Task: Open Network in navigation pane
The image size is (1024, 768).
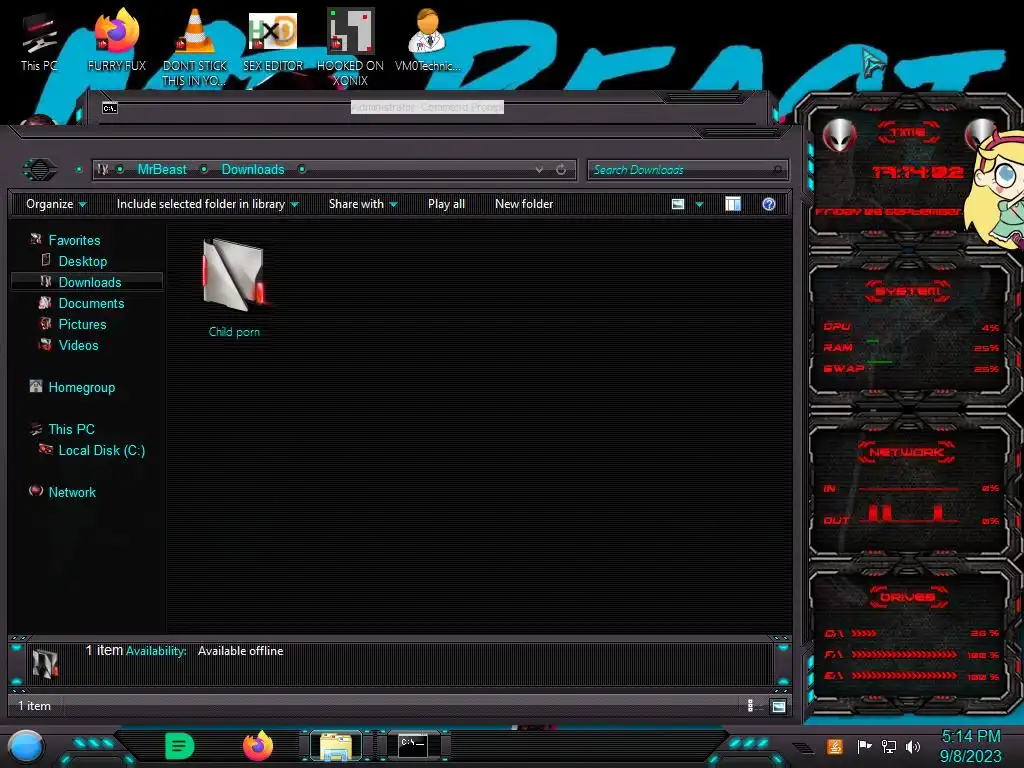Action: tap(72, 492)
